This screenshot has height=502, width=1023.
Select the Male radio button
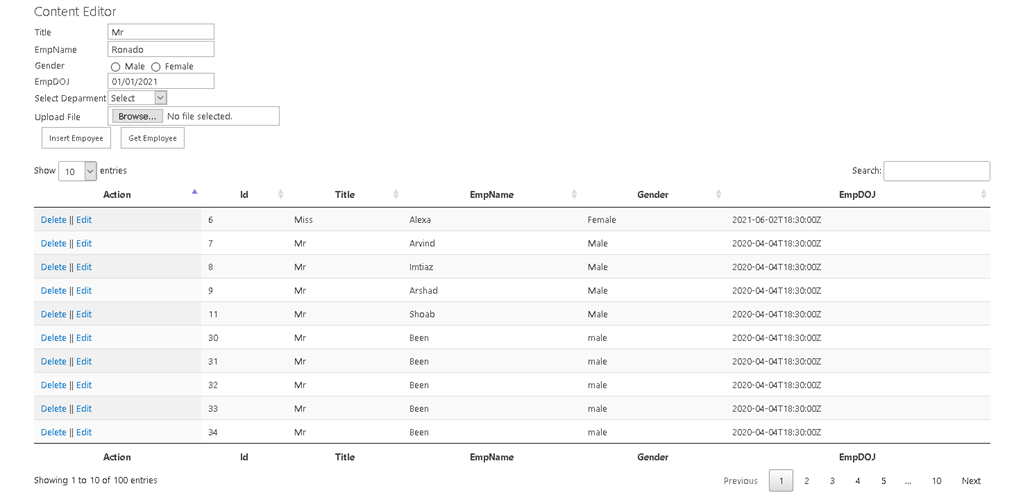tap(115, 67)
